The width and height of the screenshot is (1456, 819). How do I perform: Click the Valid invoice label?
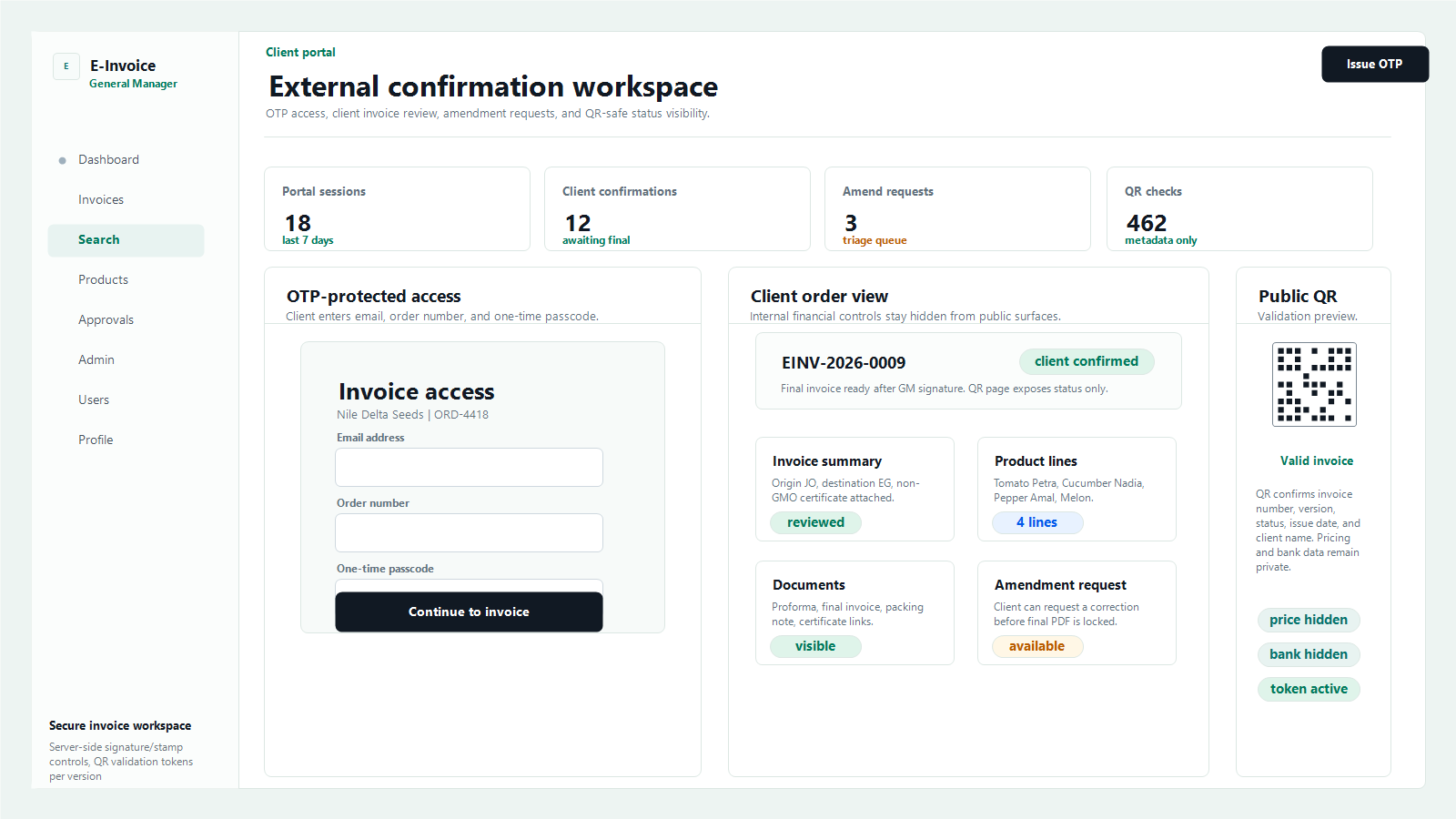pyautogui.click(x=1317, y=461)
